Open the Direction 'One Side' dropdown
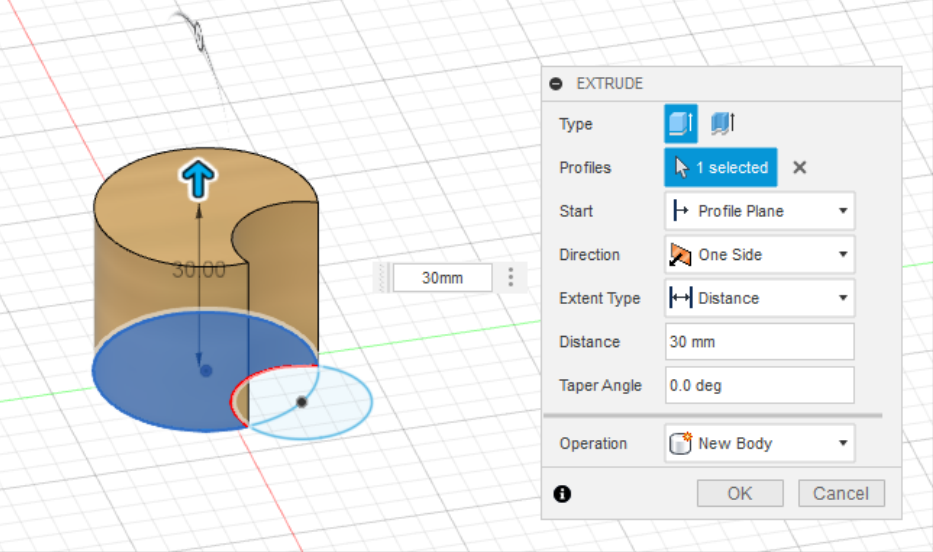This screenshot has height=552, width=933. click(759, 255)
